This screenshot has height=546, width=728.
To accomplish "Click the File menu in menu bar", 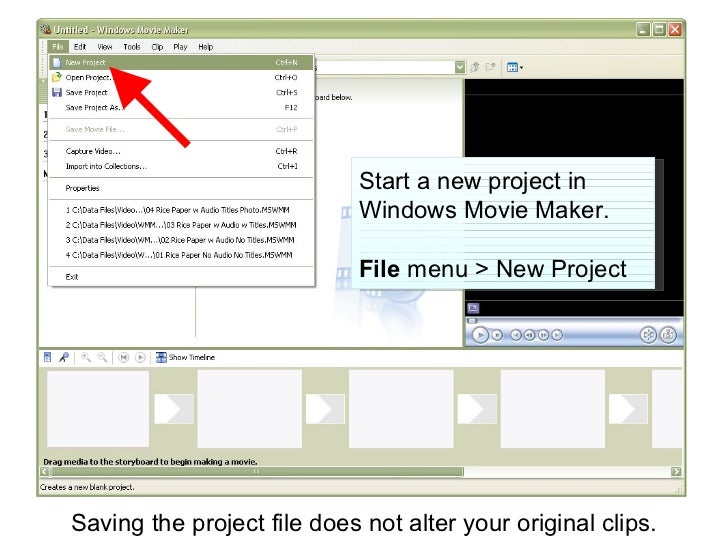I will 58,47.
